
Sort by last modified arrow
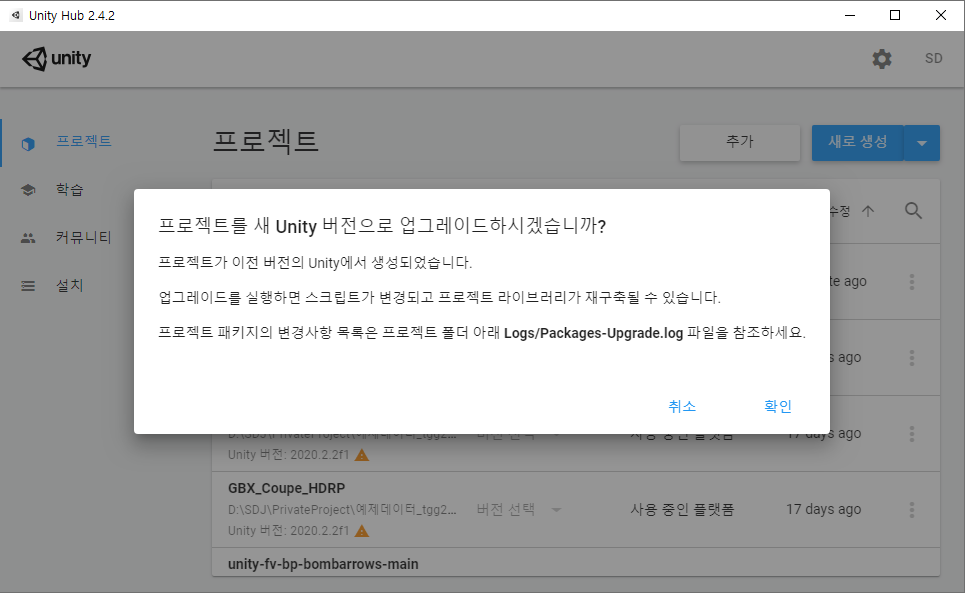tap(868, 211)
